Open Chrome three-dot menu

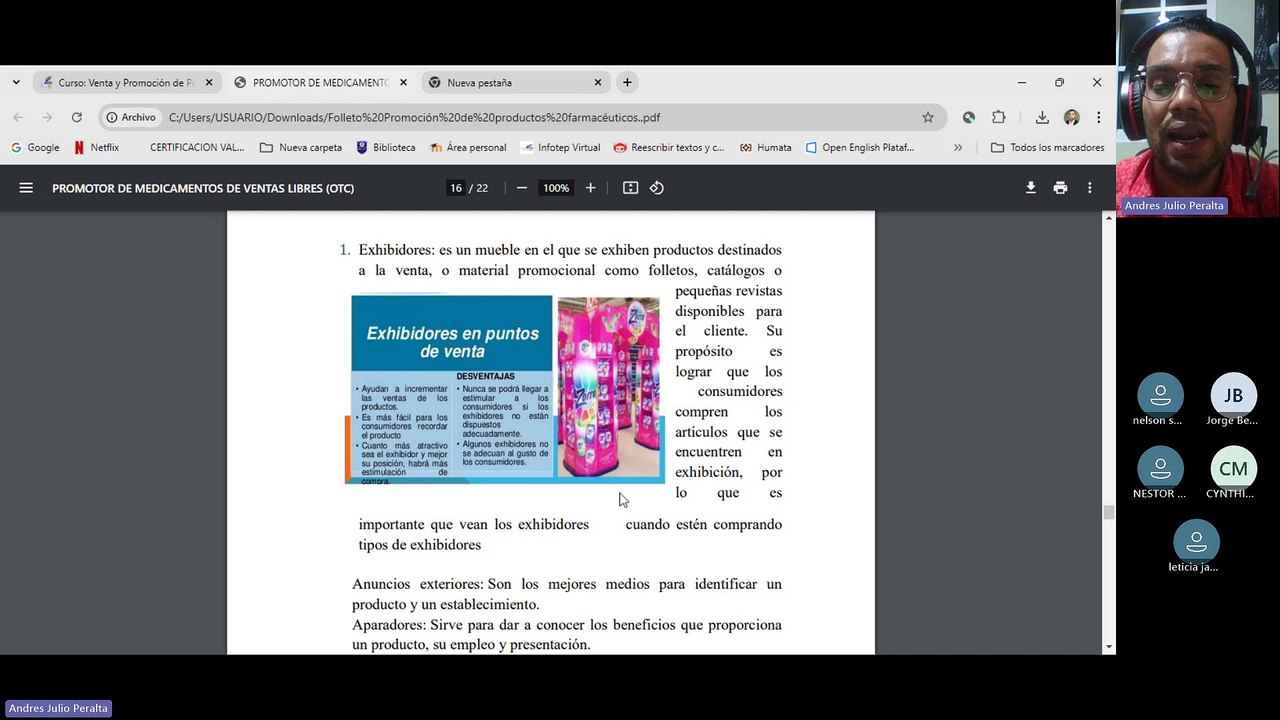pyautogui.click(x=1098, y=117)
